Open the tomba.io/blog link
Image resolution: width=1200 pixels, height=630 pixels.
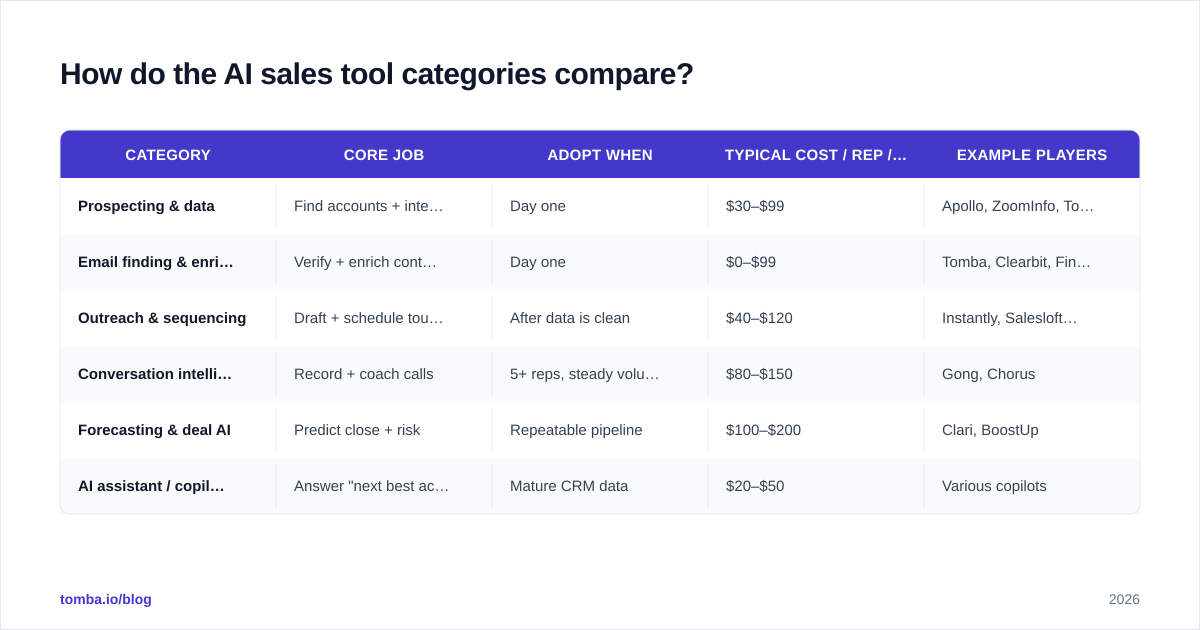tap(106, 599)
